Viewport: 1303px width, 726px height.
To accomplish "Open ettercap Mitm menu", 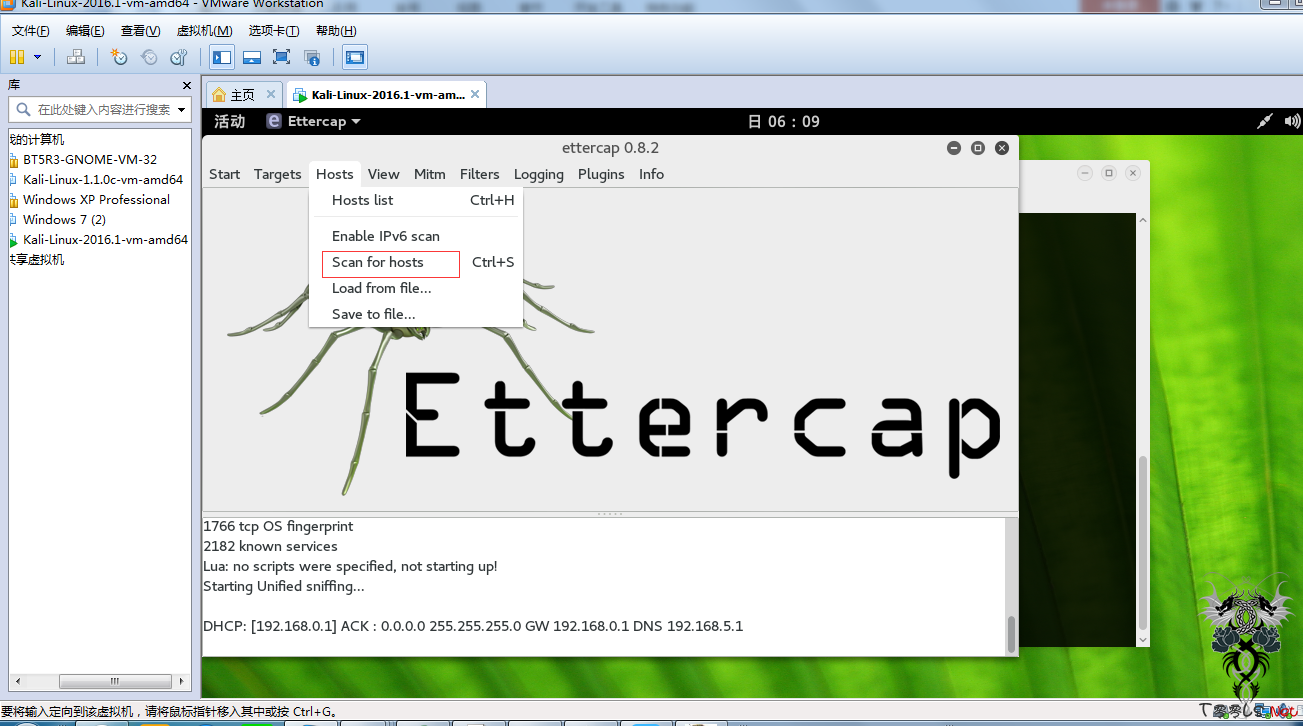I will pyautogui.click(x=429, y=174).
